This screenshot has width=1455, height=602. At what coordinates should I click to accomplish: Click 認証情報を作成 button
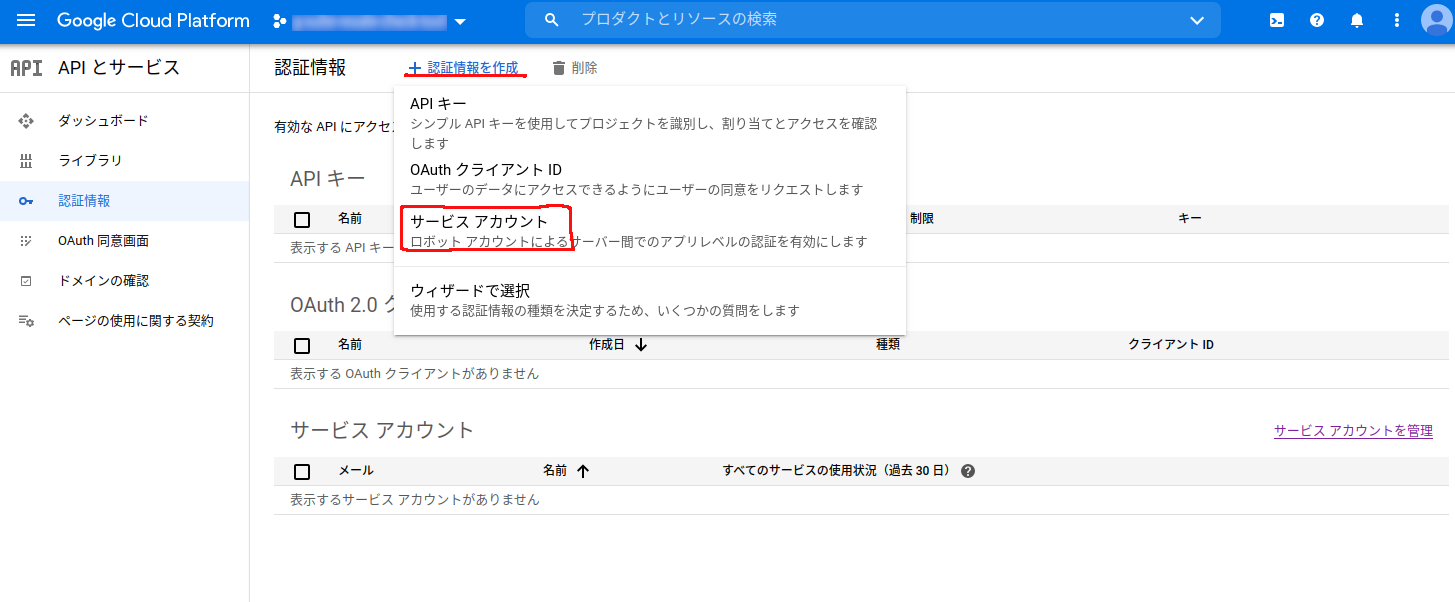tap(463, 68)
